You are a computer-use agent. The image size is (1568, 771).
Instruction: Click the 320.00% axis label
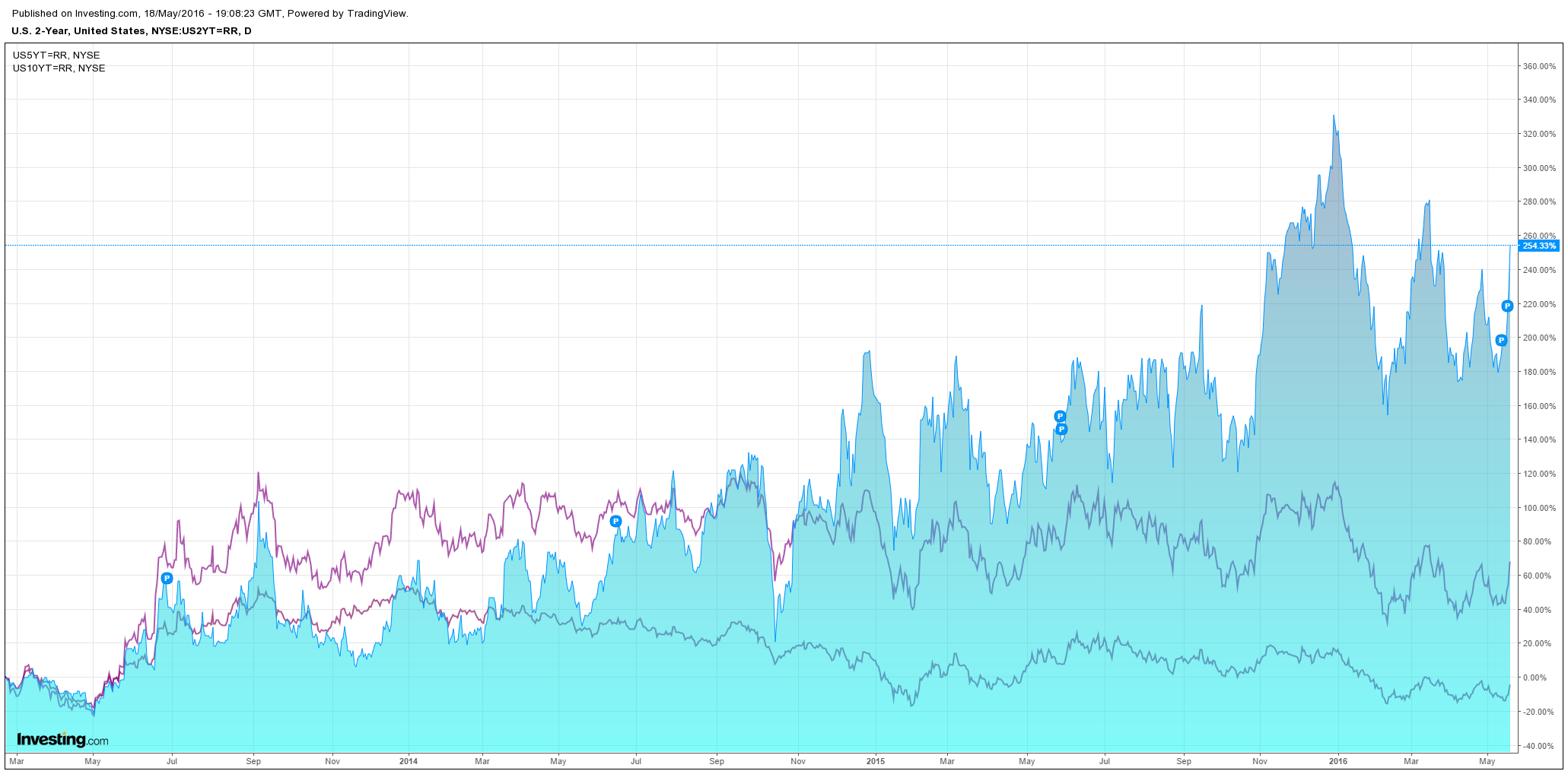pos(1539,134)
